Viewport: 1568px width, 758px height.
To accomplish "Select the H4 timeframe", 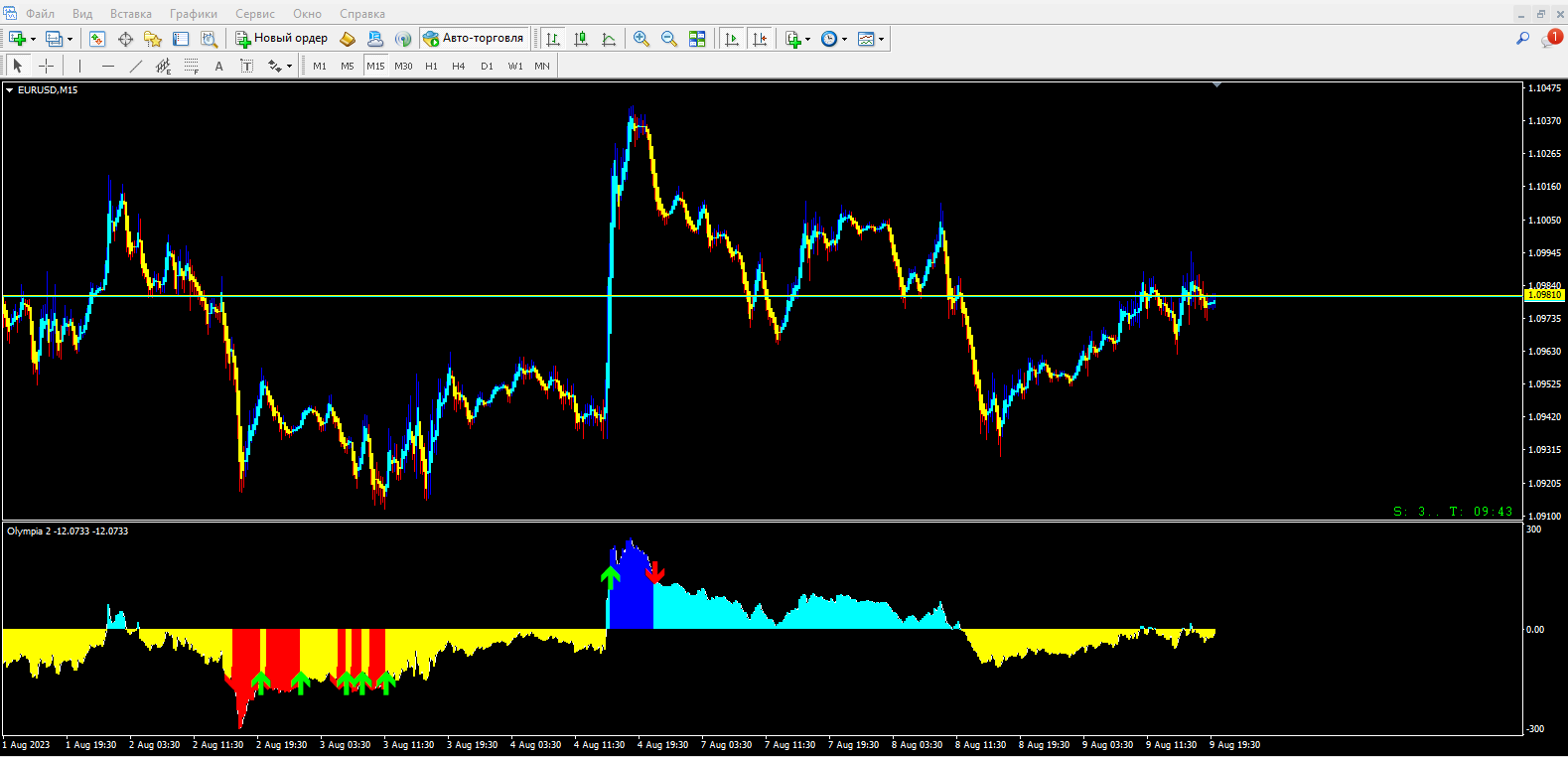I will click(458, 66).
